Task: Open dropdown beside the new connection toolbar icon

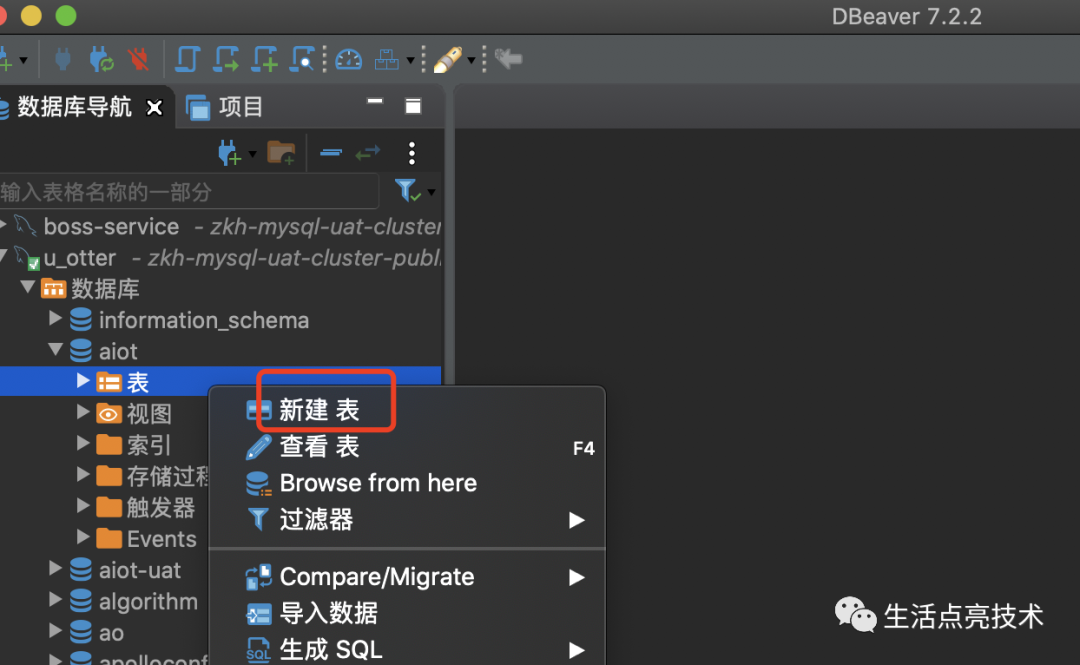Action: [23, 61]
